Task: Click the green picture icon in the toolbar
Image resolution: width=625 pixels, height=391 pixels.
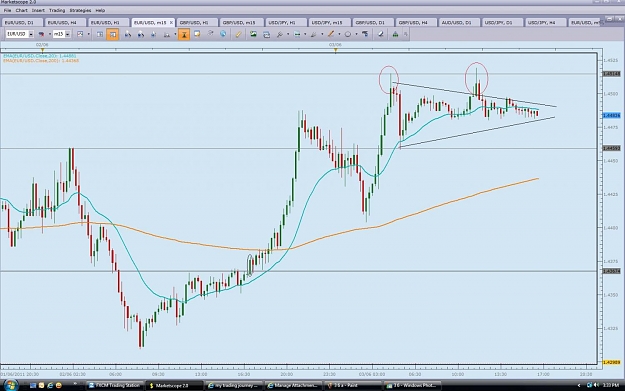Action: pyautogui.click(x=253, y=34)
